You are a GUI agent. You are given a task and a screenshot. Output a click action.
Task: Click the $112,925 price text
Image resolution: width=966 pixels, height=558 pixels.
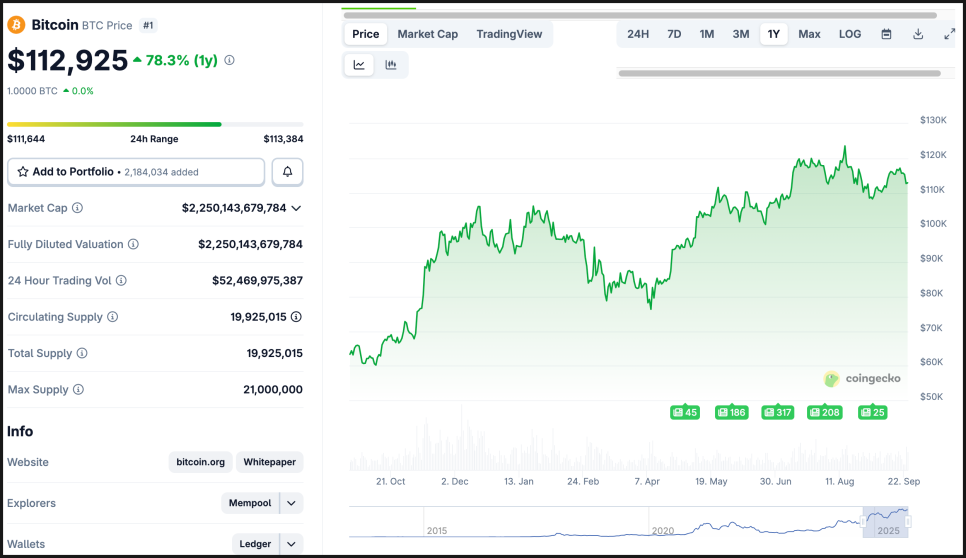(67, 61)
